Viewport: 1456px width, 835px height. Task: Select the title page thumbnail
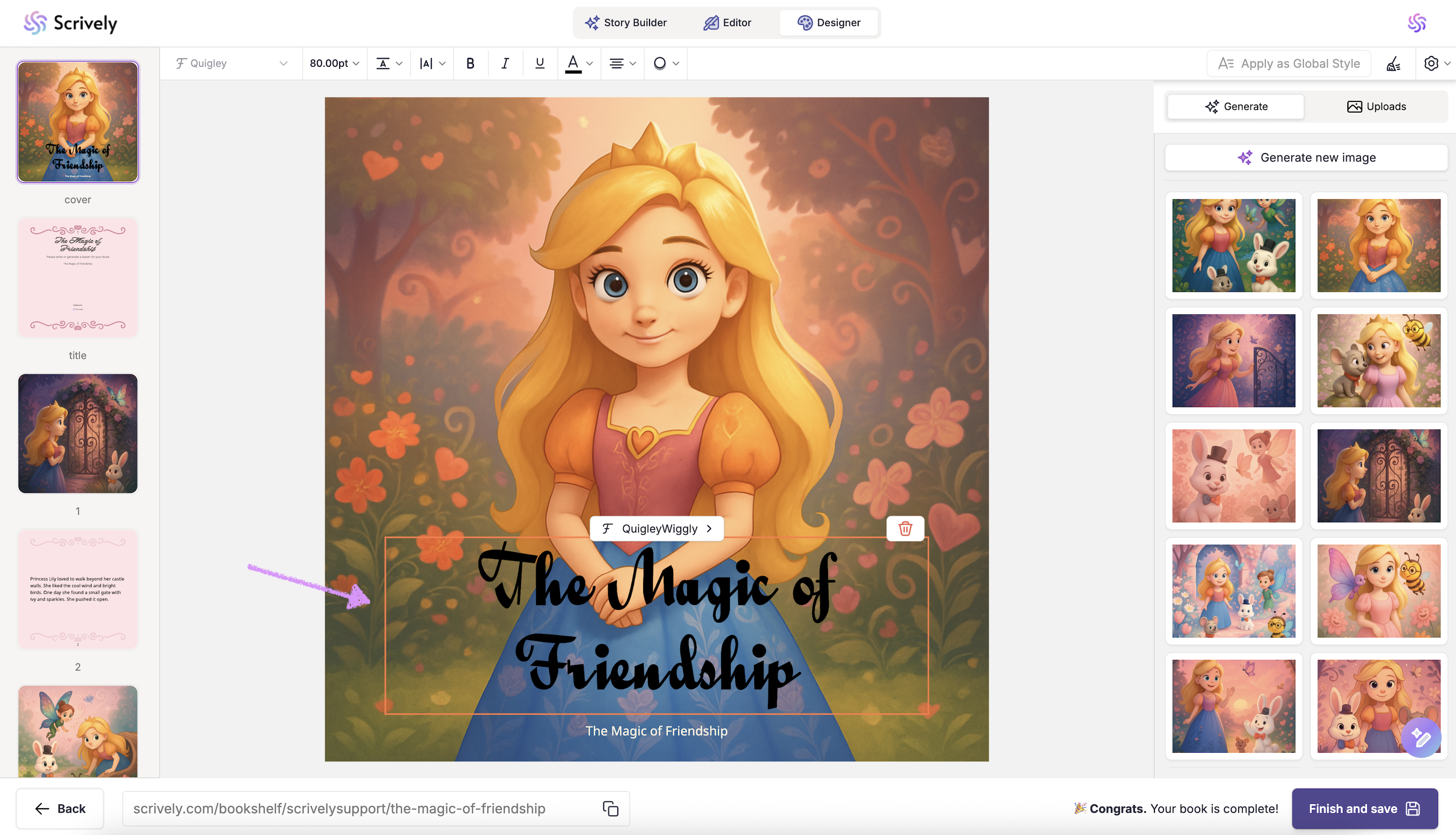pyautogui.click(x=78, y=277)
